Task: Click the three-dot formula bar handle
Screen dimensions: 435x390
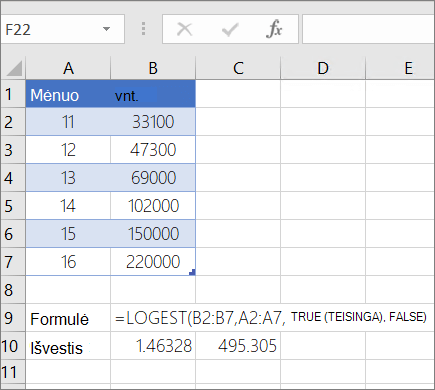Action: click(x=143, y=29)
